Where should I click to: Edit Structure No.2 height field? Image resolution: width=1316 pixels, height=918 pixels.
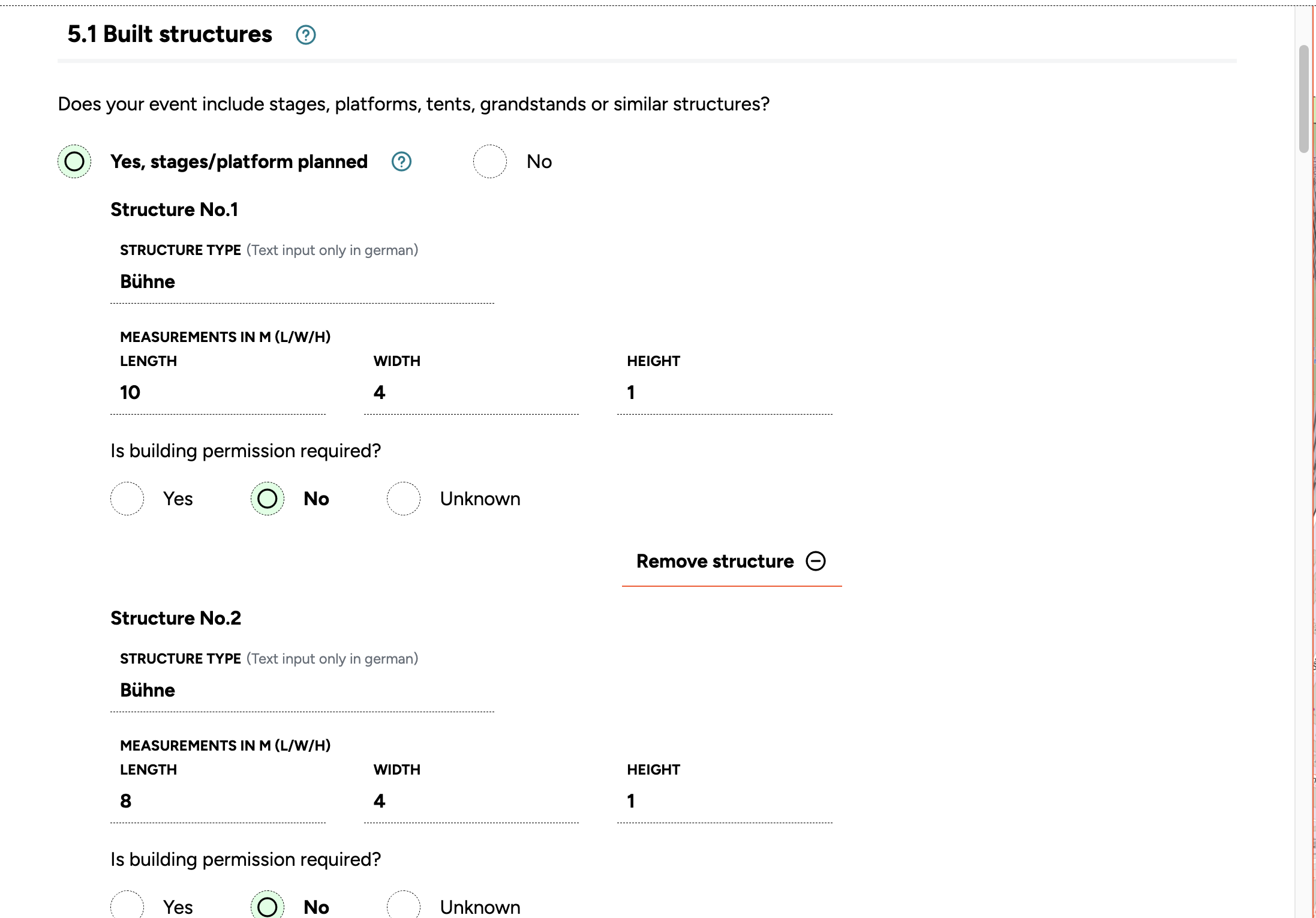pos(724,801)
